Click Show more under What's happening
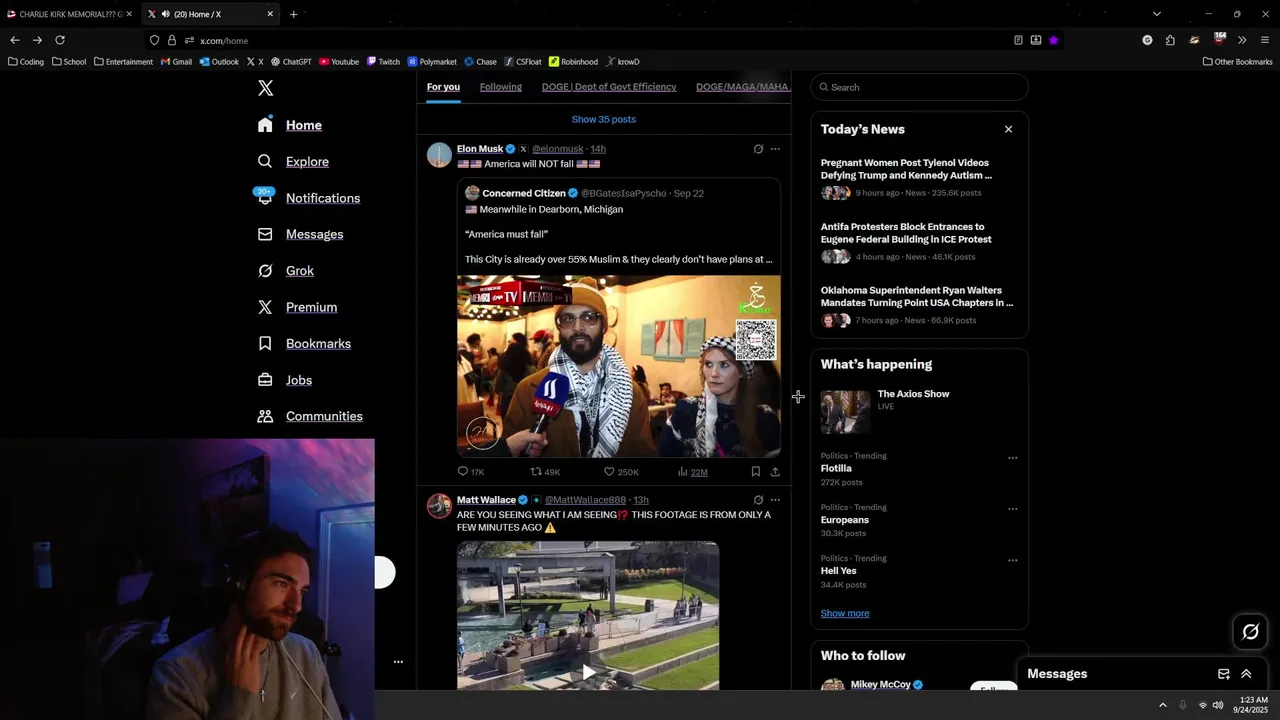1280x720 pixels. [845, 613]
